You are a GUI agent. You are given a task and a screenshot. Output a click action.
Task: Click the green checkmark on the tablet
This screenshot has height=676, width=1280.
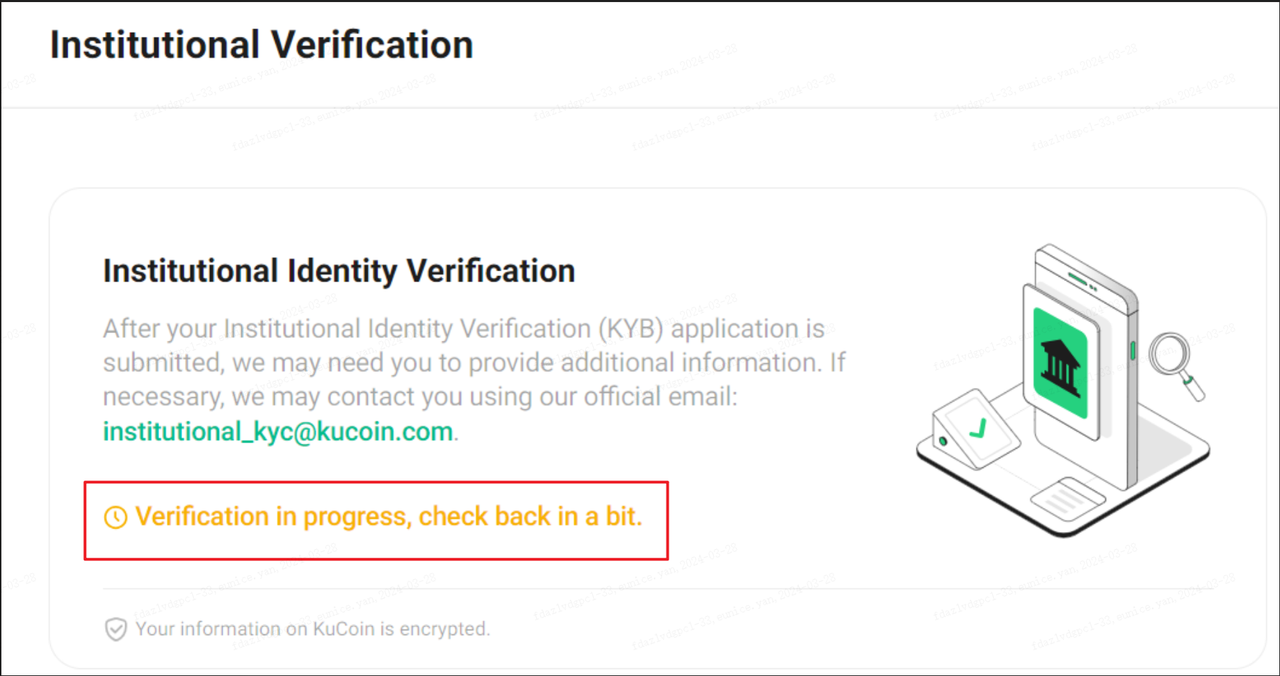pyautogui.click(x=978, y=429)
